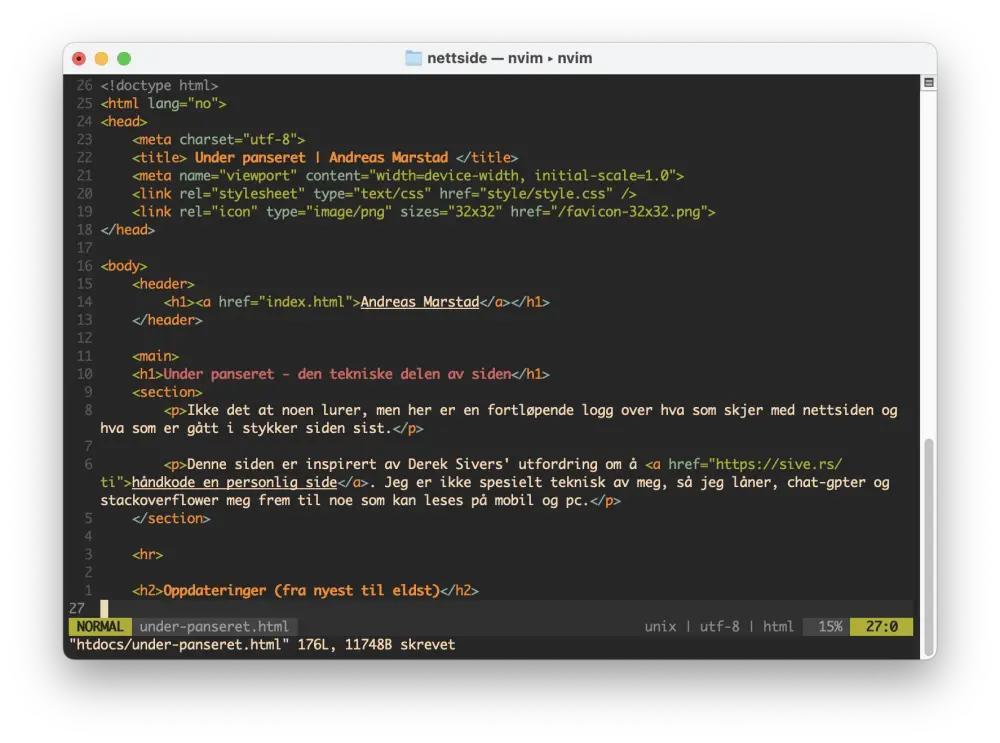
Task: Click the 27:0 cursor position indicator
Action: (881, 626)
